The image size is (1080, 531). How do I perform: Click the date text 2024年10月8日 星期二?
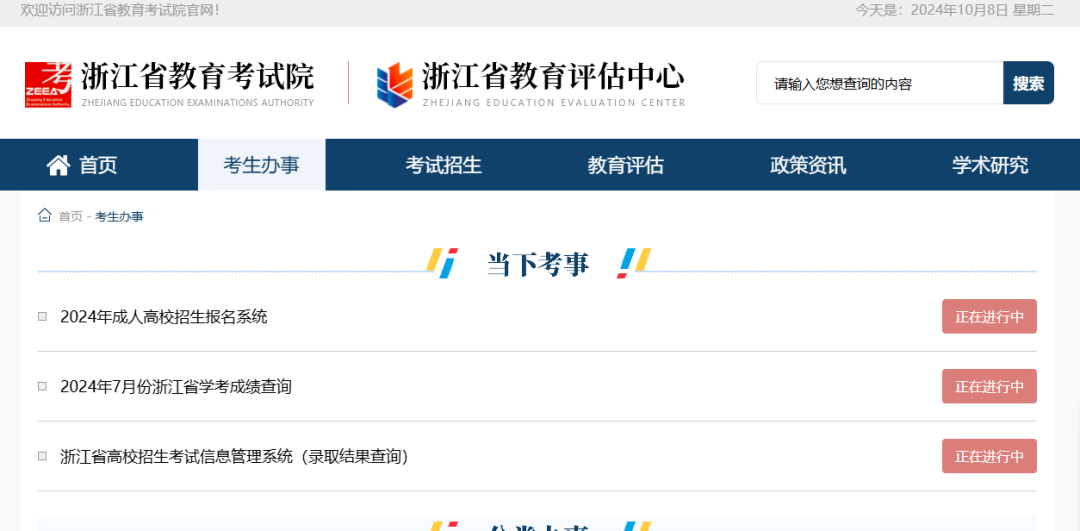[982, 10]
